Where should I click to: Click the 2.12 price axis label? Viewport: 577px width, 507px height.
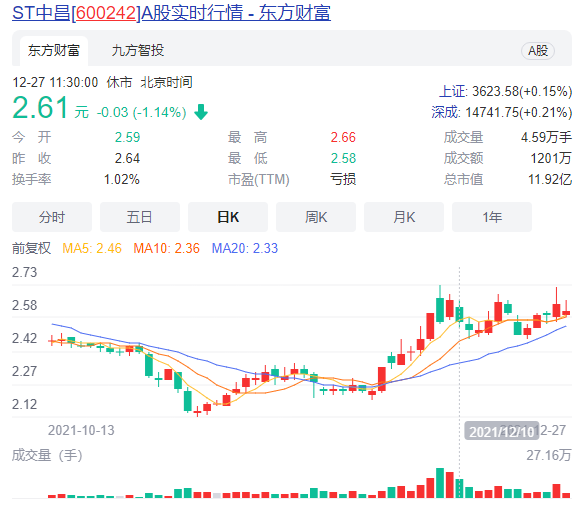[x=25, y=404]
